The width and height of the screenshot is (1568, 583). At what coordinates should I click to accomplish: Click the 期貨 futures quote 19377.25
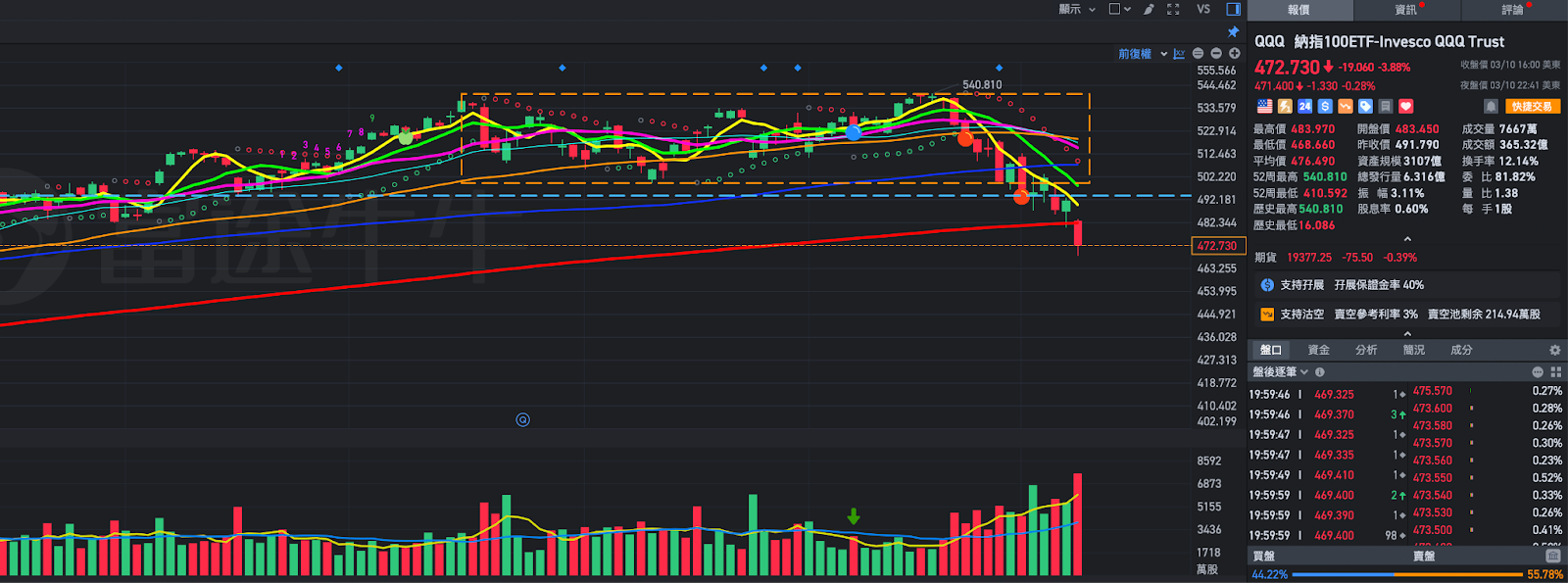click(x=1309, y=258)
